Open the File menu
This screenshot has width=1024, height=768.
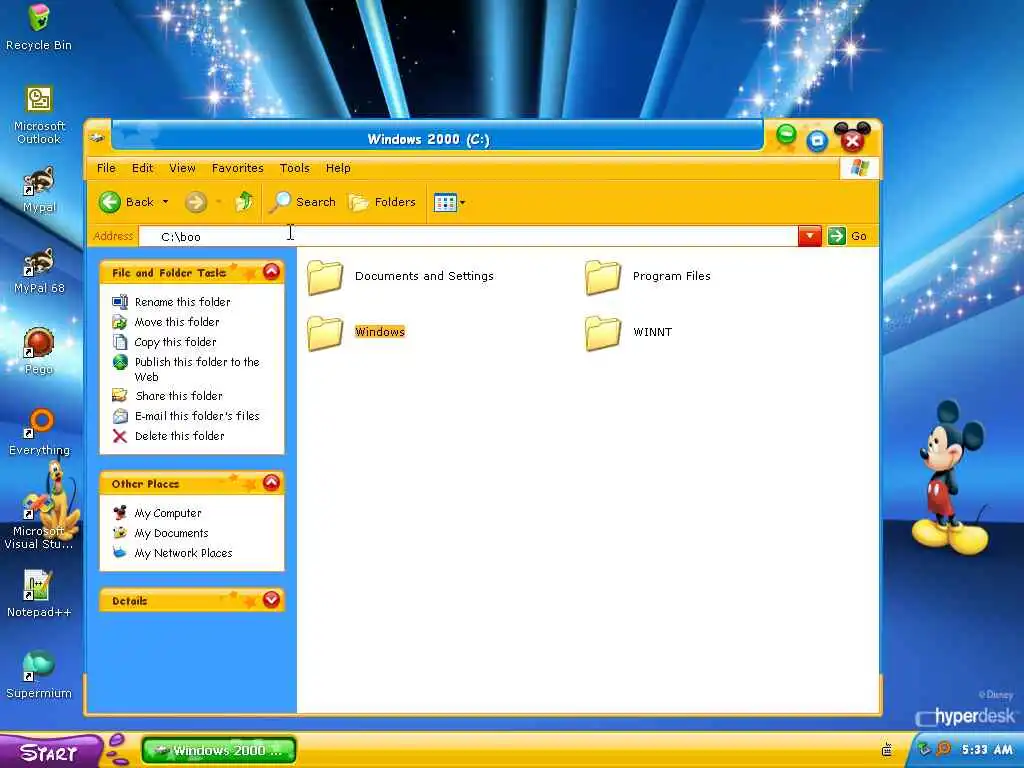point(106,168)
